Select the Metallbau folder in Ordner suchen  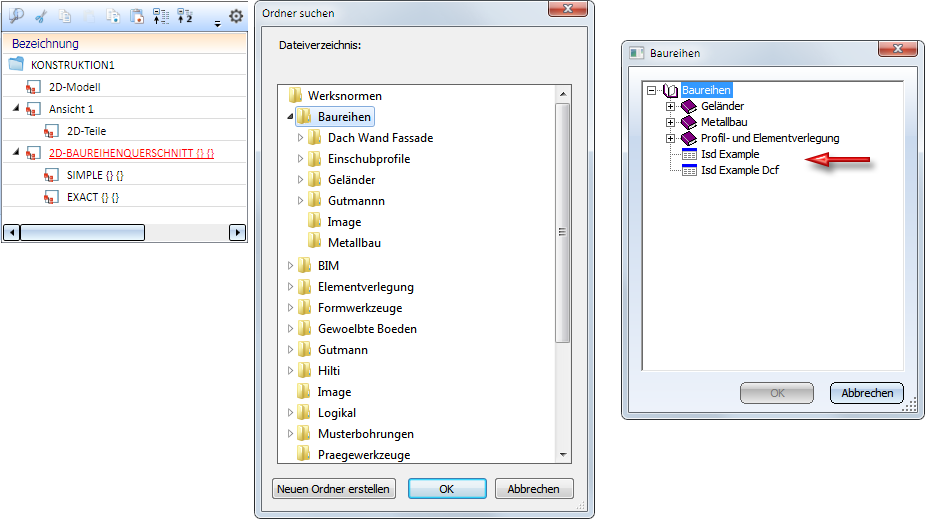(x=354, y=242)
